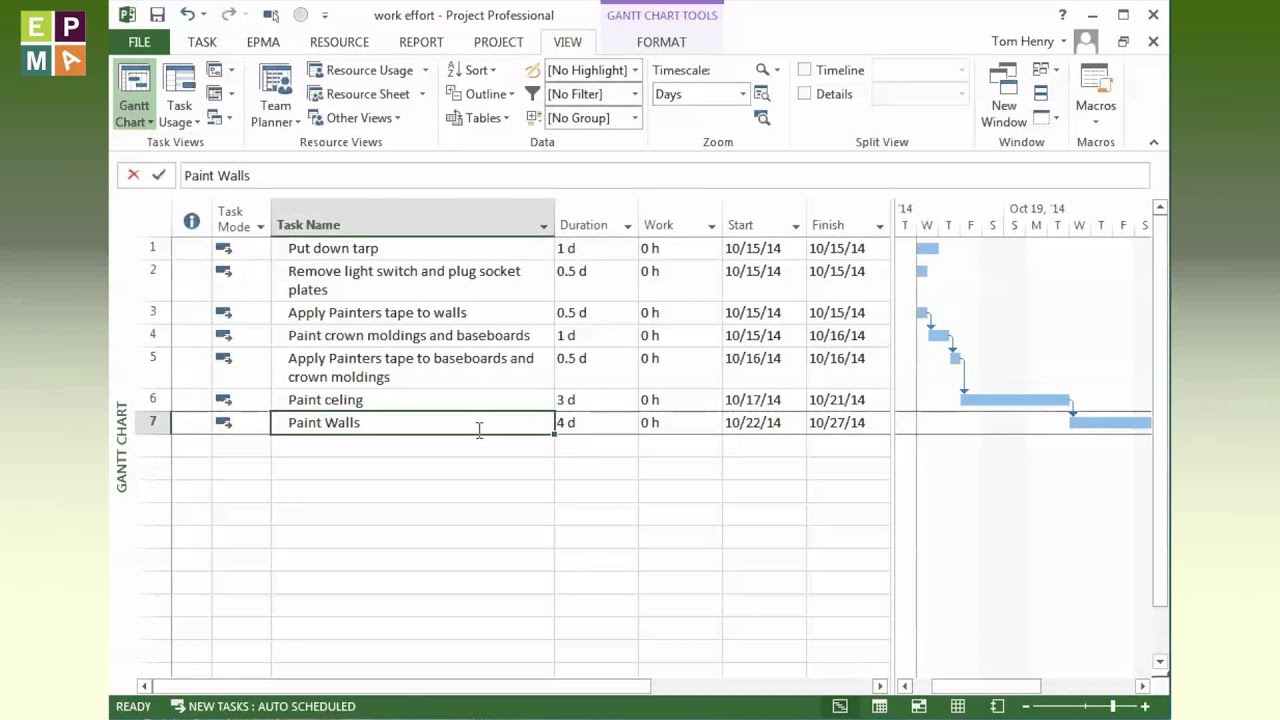The height and width of the screenshot is (720, 1280).
Task: Enable the Timeline checkbox
Action: (805, 70)
